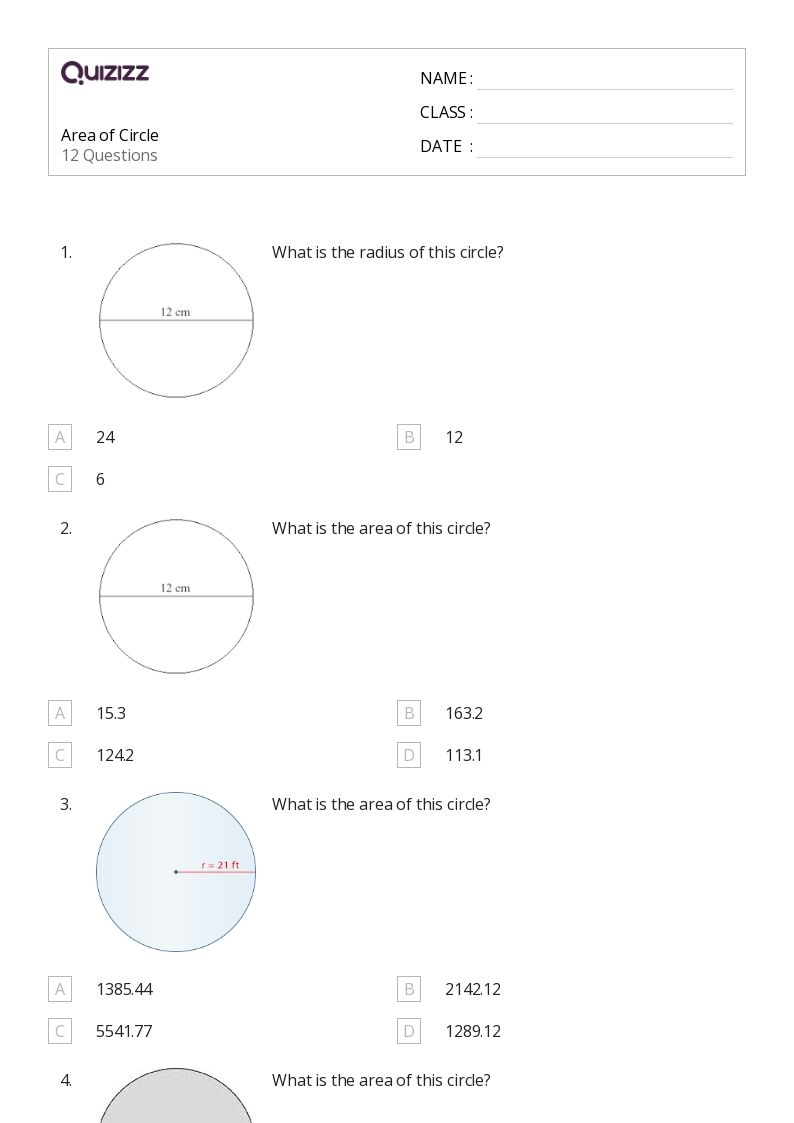
Task: Choose box D for question 3
Action: click(409, 1031)
